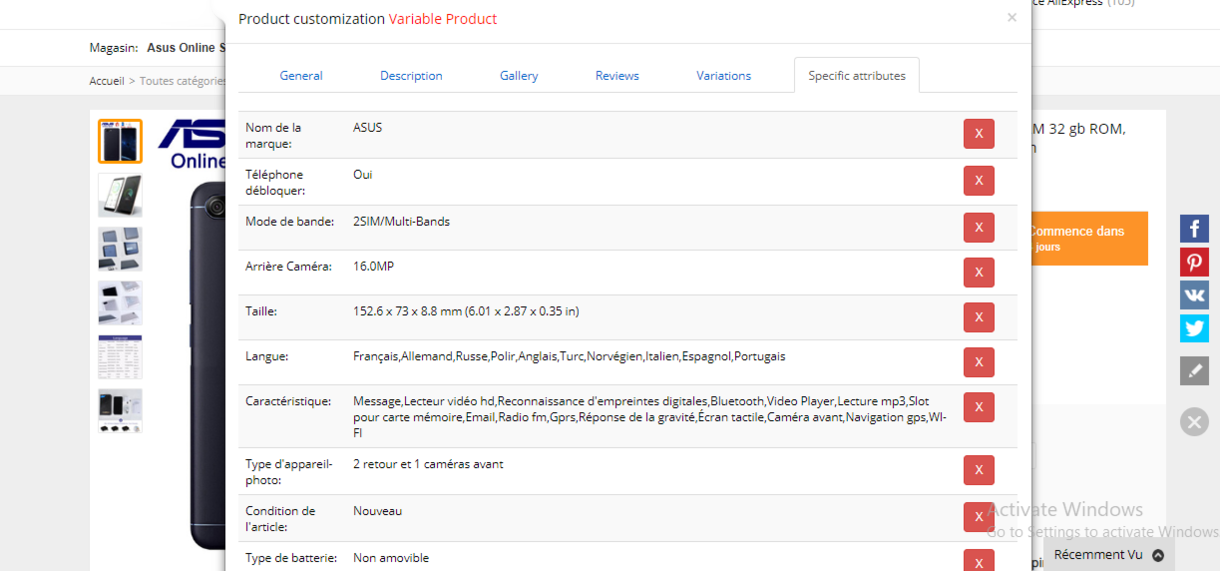
Task: Share product on Facebook icon
Action: (x=1194, y=229)
